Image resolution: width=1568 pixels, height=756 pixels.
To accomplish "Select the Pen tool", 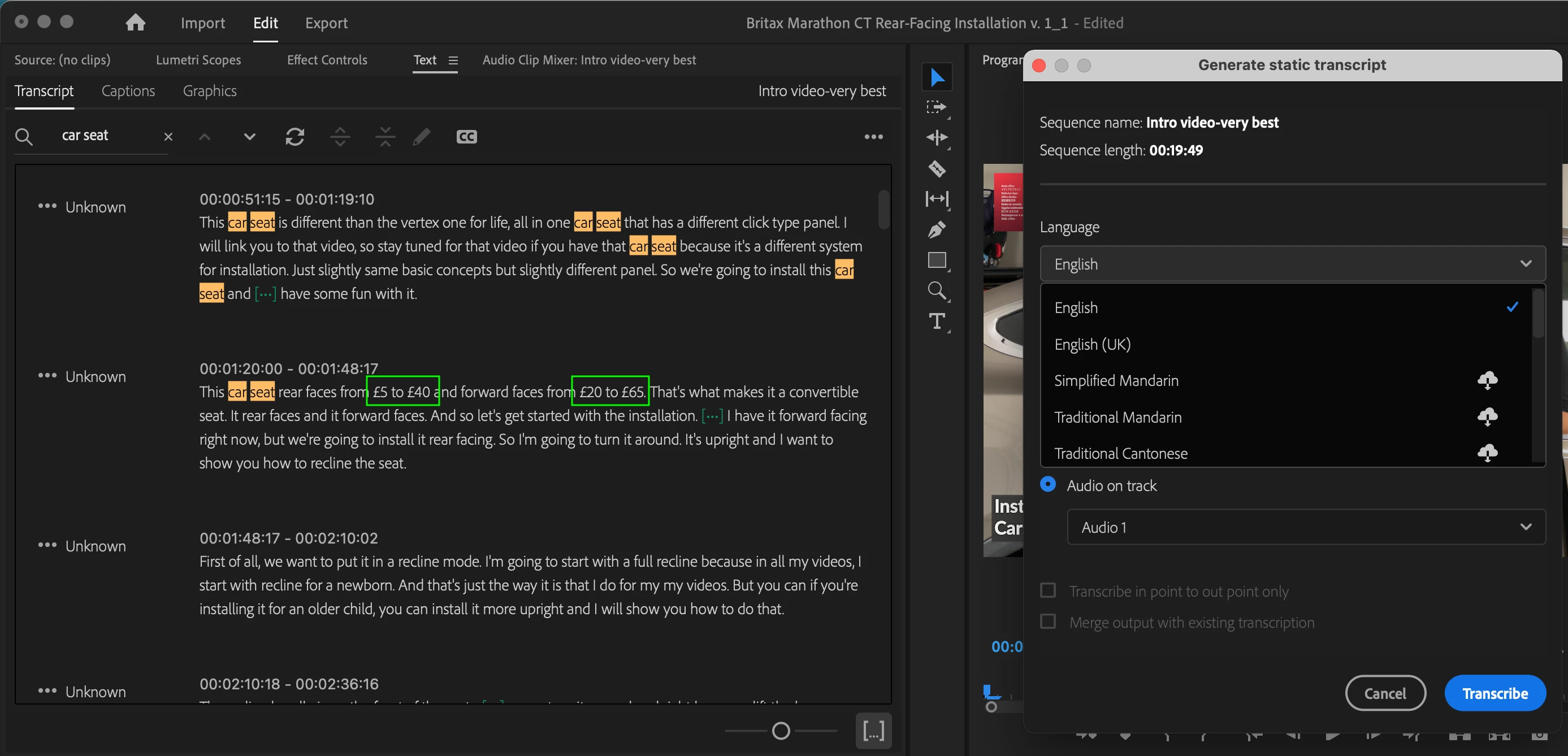I will [x=937, y=229].
